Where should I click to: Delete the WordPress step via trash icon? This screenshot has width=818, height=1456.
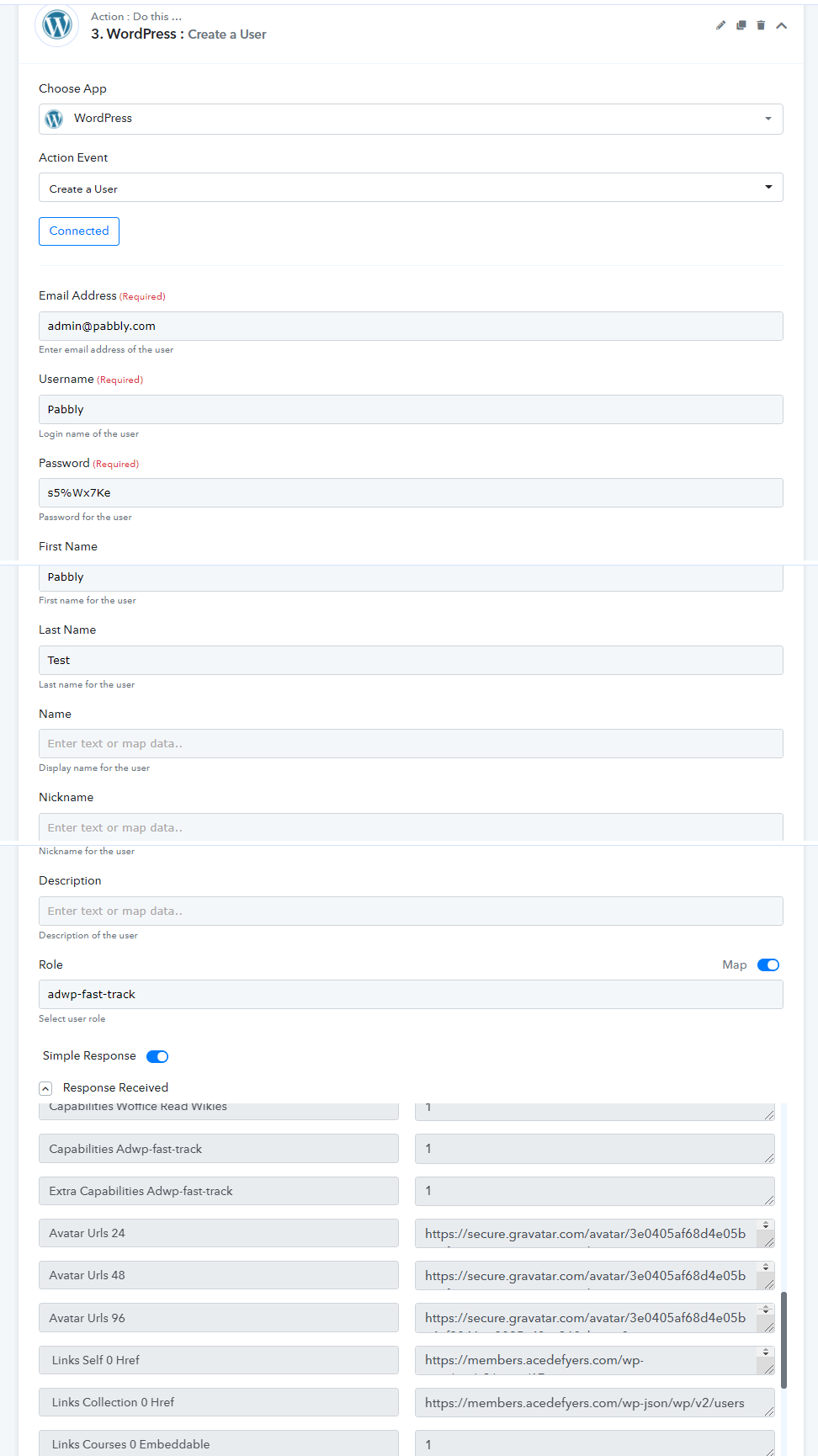point(761,25)
